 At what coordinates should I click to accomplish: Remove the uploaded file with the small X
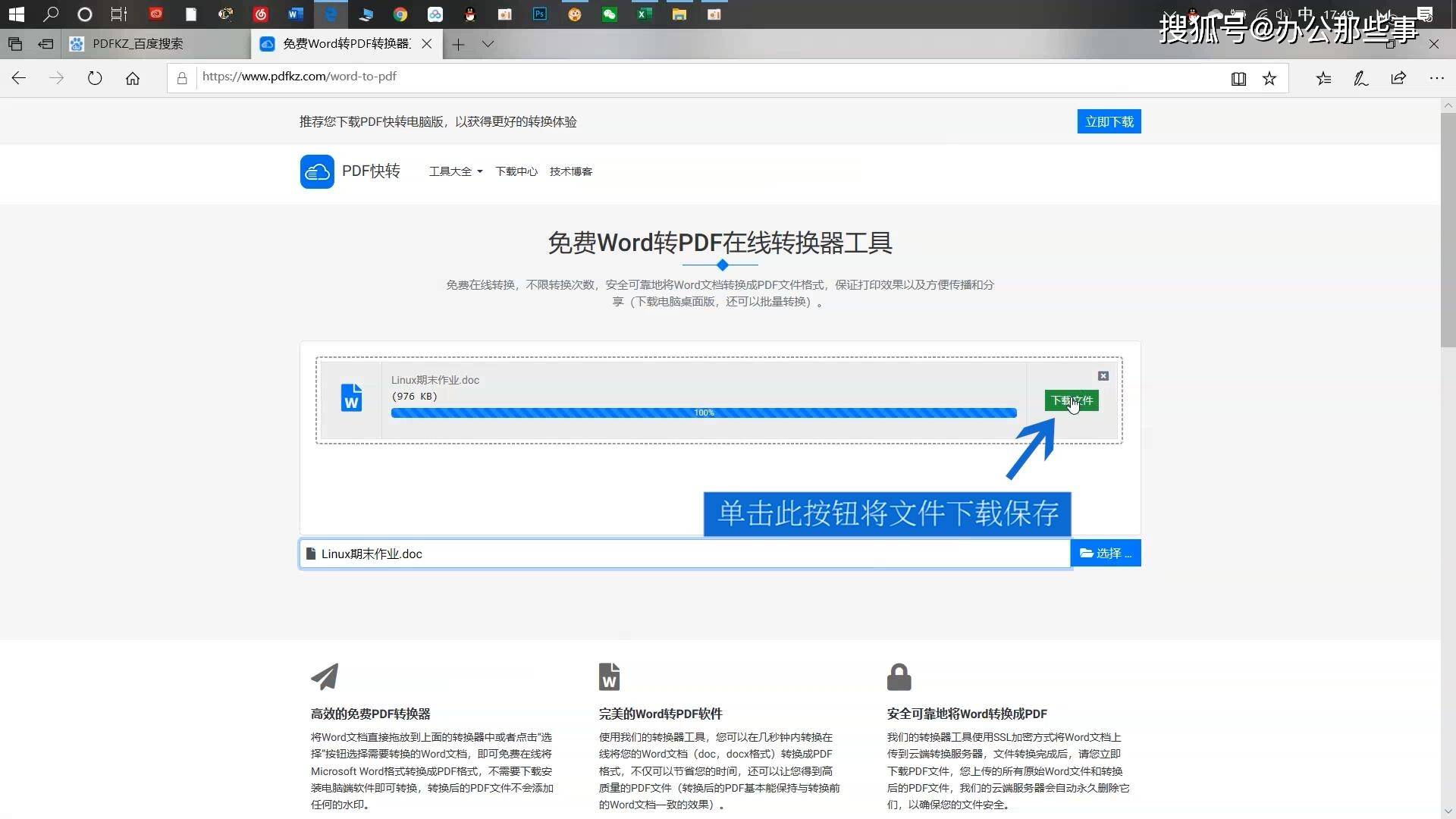[x=1103, y=376]
